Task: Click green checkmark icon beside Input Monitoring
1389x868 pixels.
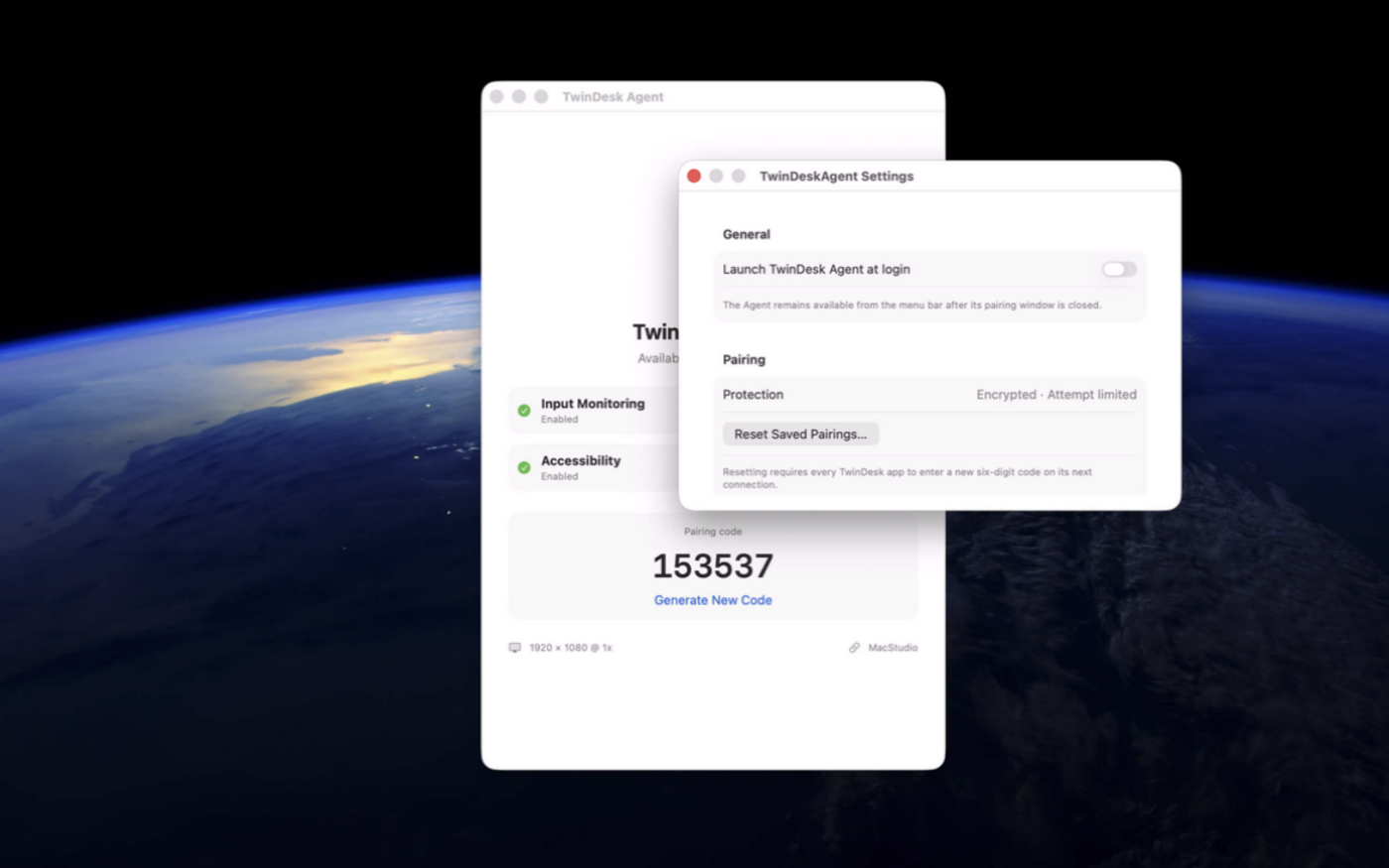Action: point(524,410)
